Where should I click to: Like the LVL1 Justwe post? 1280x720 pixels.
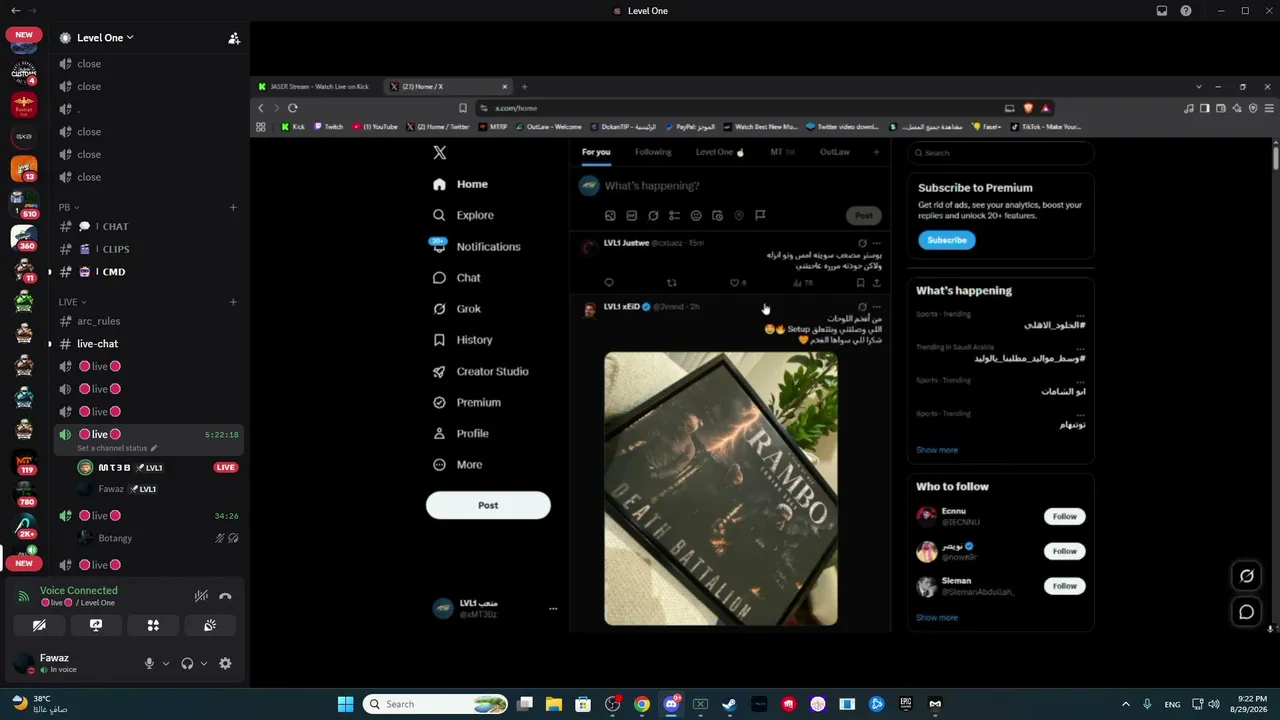[x=736, y=283]
